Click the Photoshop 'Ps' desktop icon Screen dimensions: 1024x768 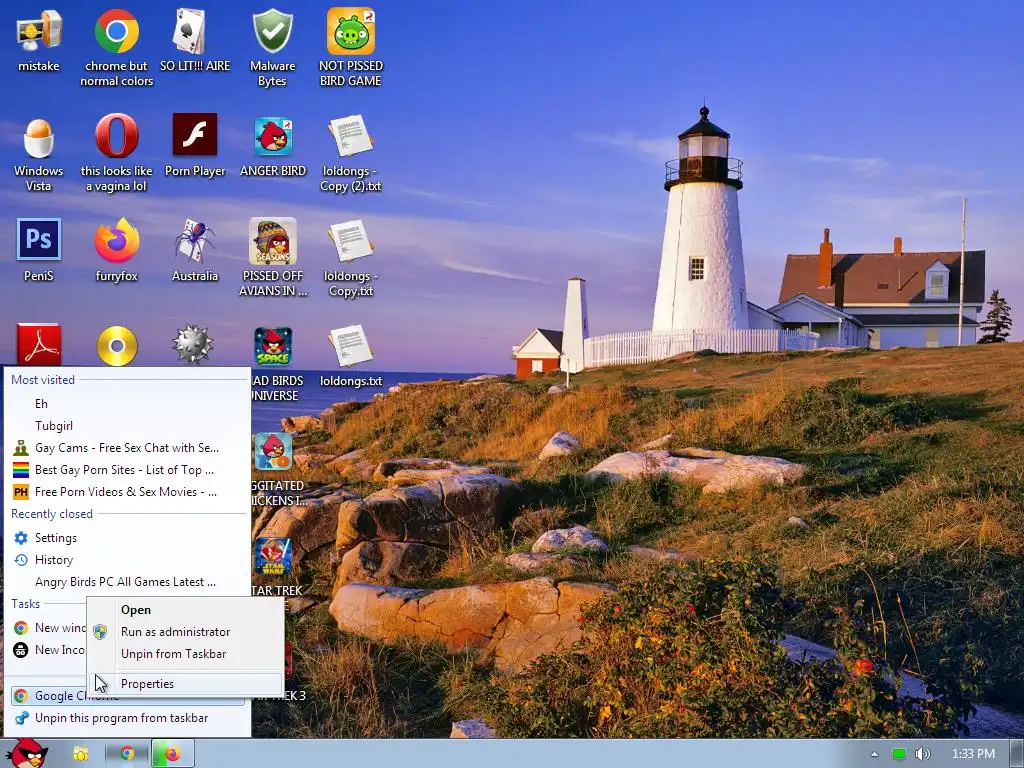[39, 240]
